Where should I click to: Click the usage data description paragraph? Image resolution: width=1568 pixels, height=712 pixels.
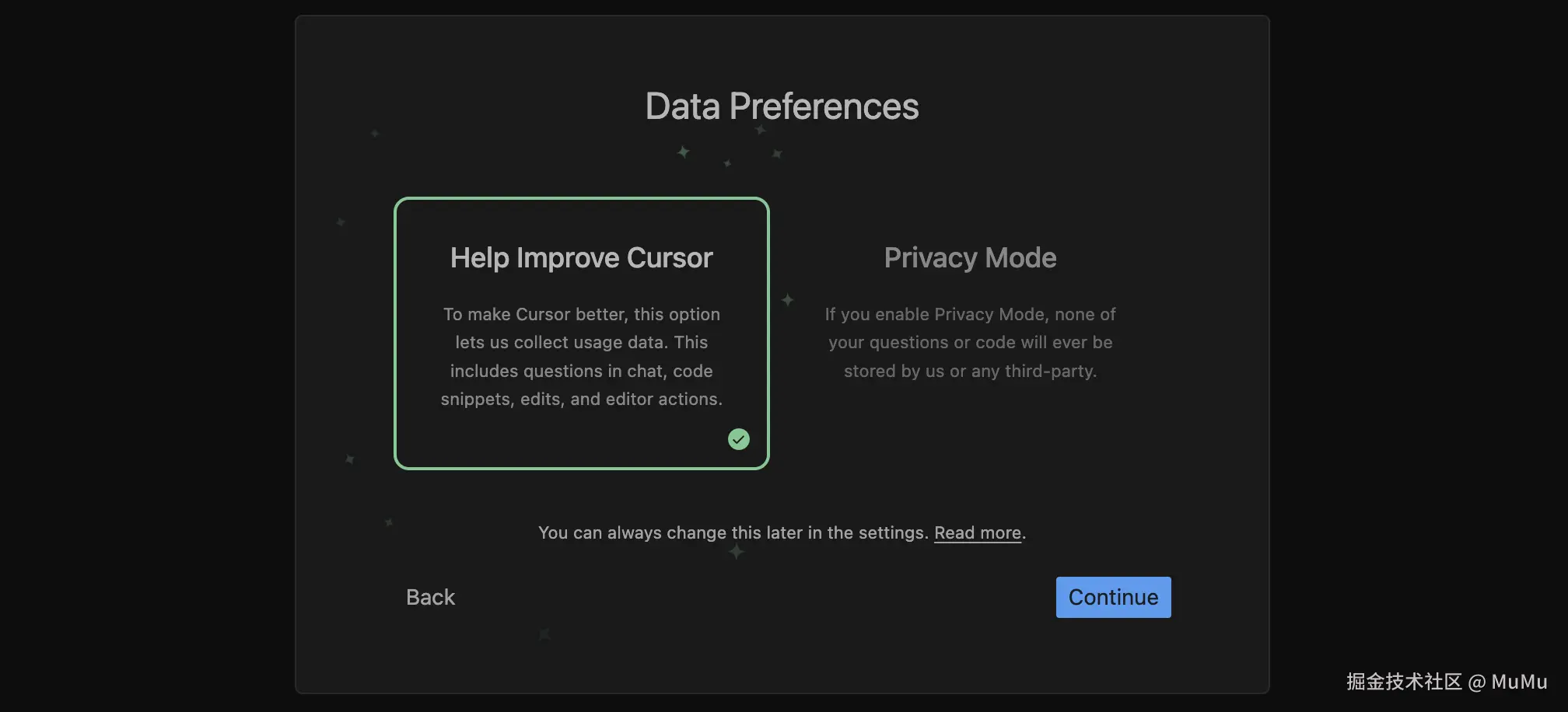(581, 356)
